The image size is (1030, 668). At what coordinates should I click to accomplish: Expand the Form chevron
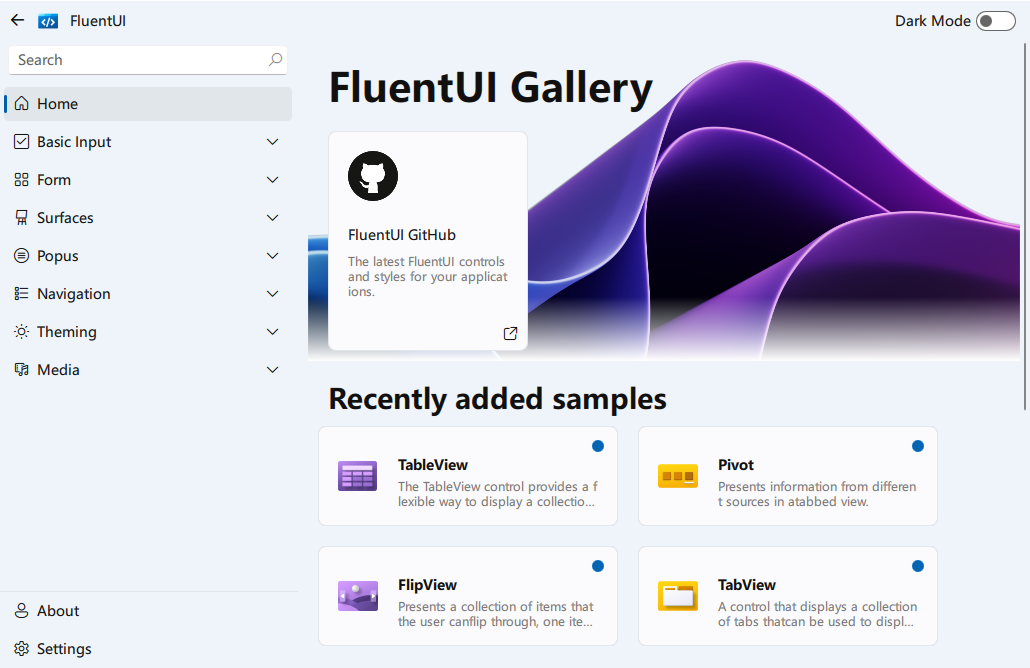pos(273,180)
